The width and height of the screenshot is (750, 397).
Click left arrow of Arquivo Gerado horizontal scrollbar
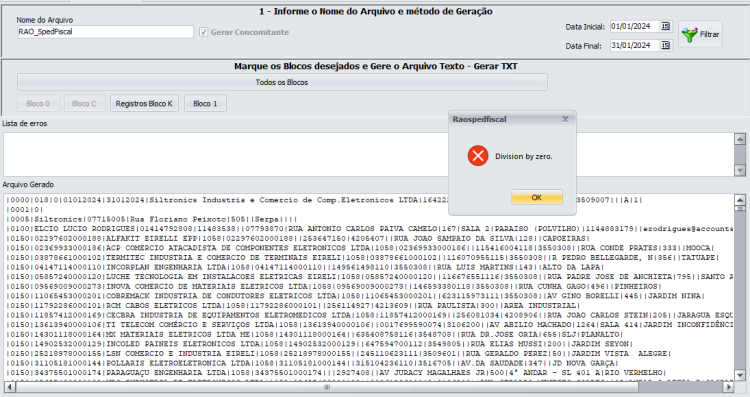[9, 386]
